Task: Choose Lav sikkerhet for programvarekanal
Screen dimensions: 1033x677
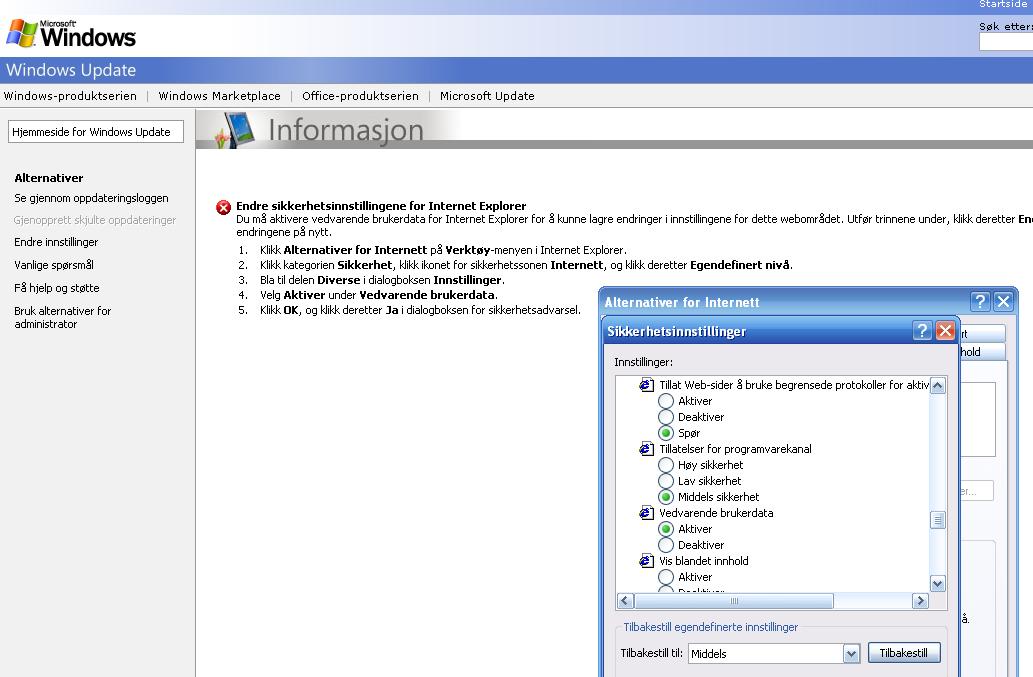Action: (x=666, y=481)
